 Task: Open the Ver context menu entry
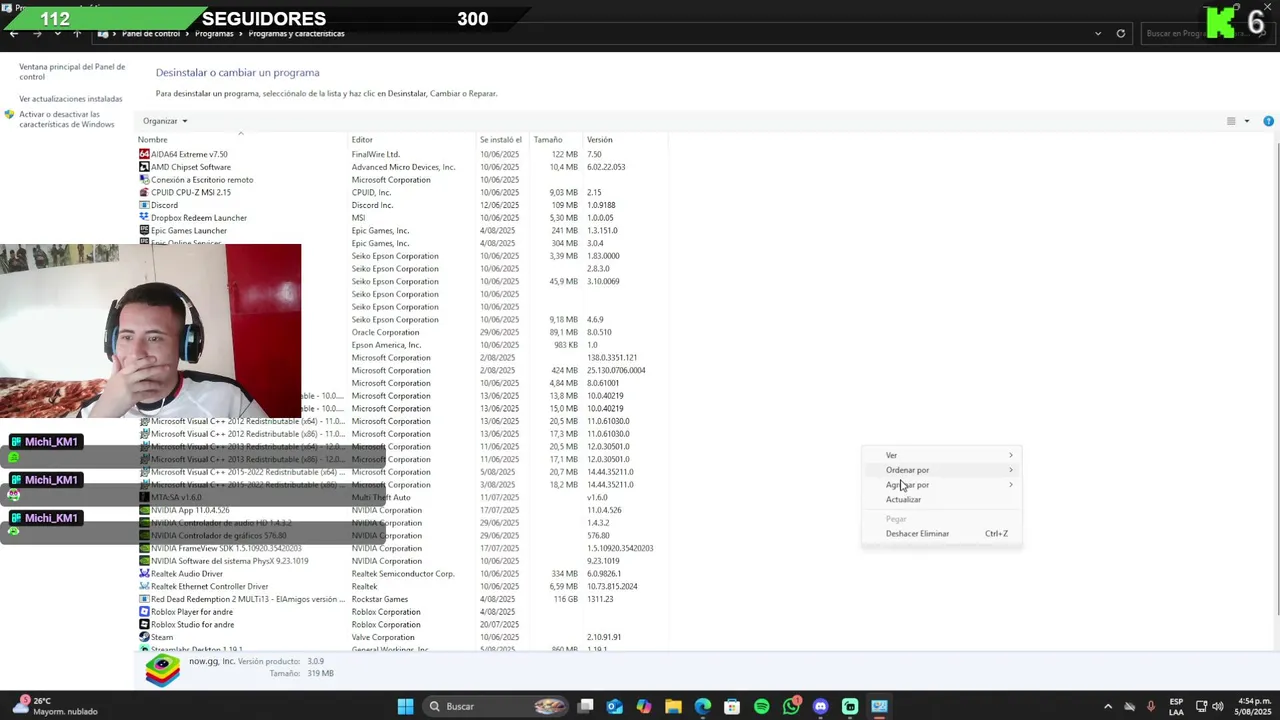point(944,455)
